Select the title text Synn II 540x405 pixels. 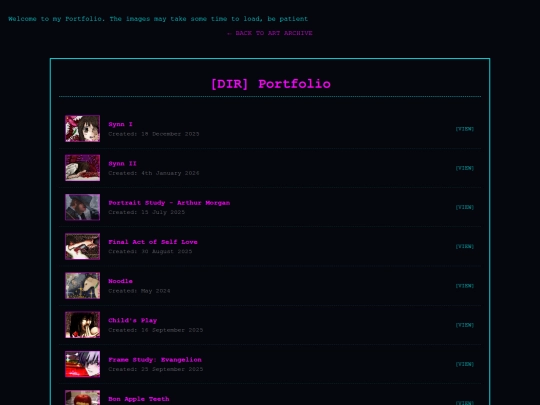pyautogui.click(x=123, y=163)
